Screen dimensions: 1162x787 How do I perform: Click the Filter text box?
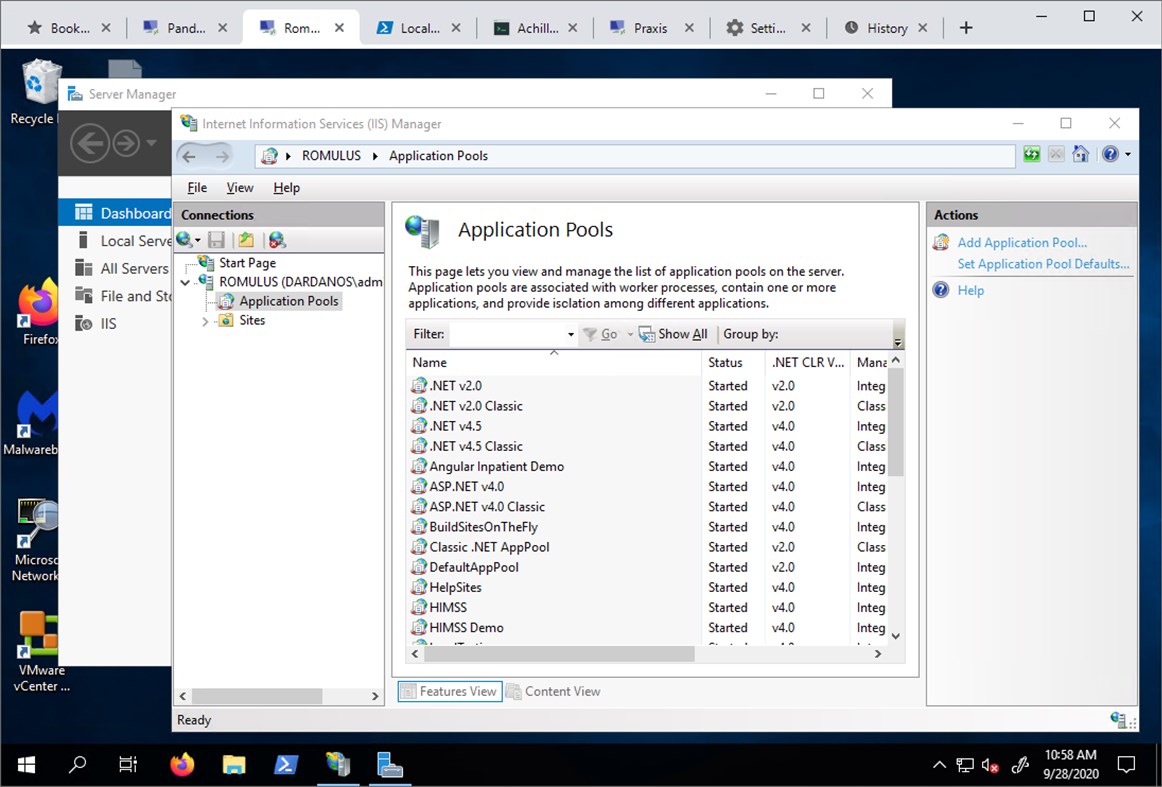[x=507, y=334]
